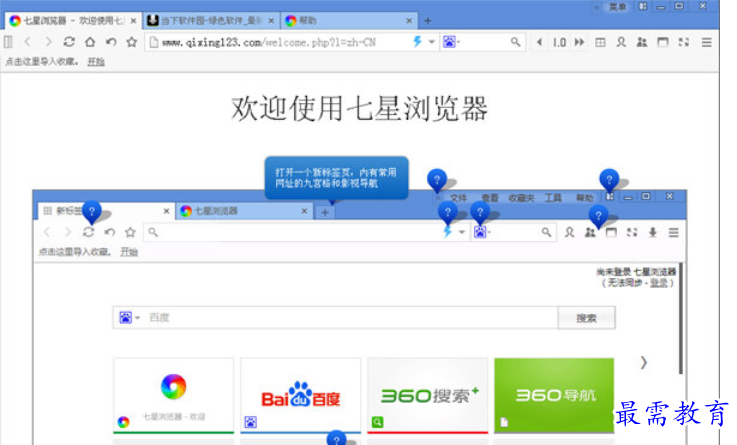The height and width of the screenshot is (445, 737).
Task: Open the Baidu 百度 speed-dial thumbnail
Action: pos(300,396)
